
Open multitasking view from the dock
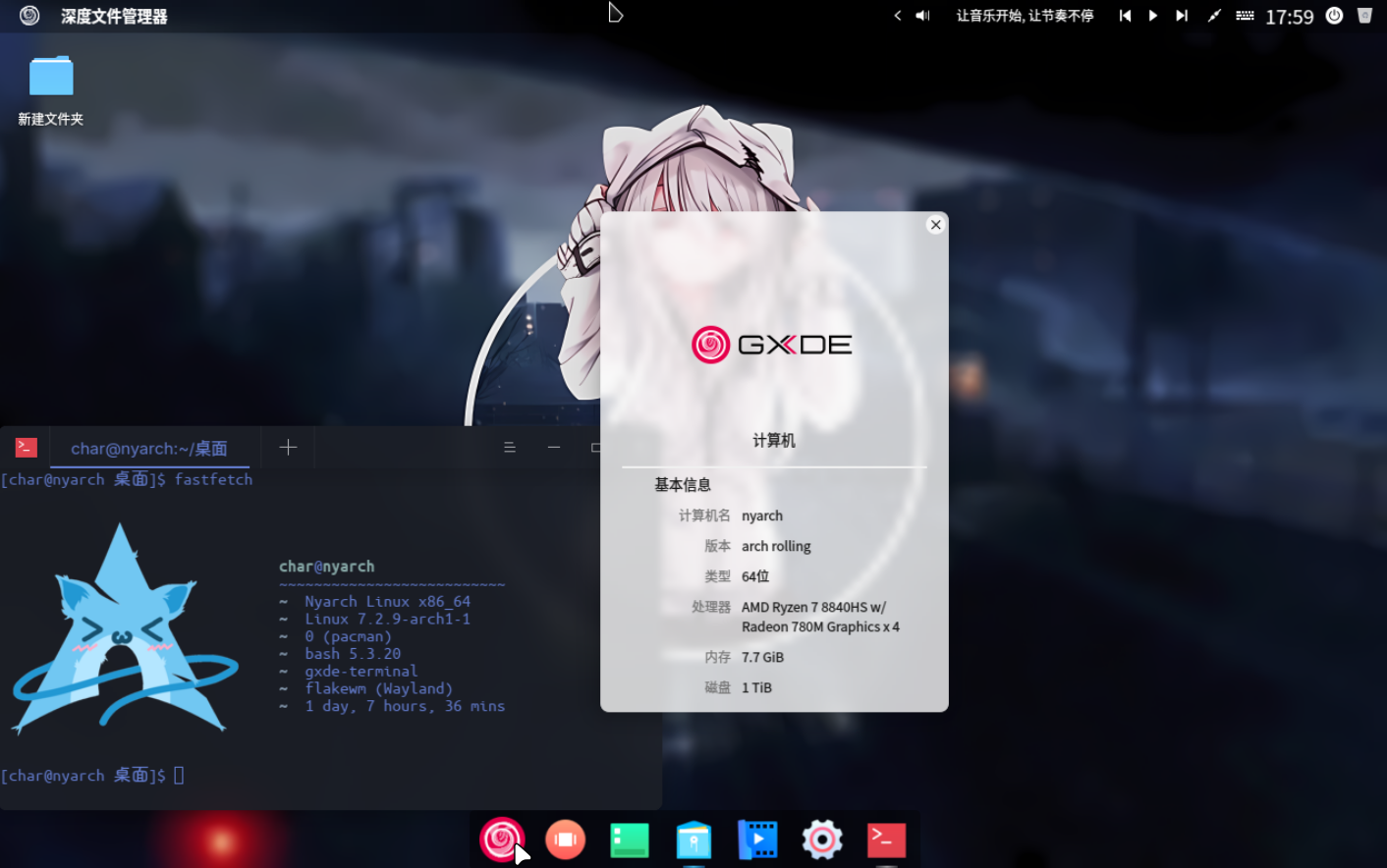pos(565,840)
